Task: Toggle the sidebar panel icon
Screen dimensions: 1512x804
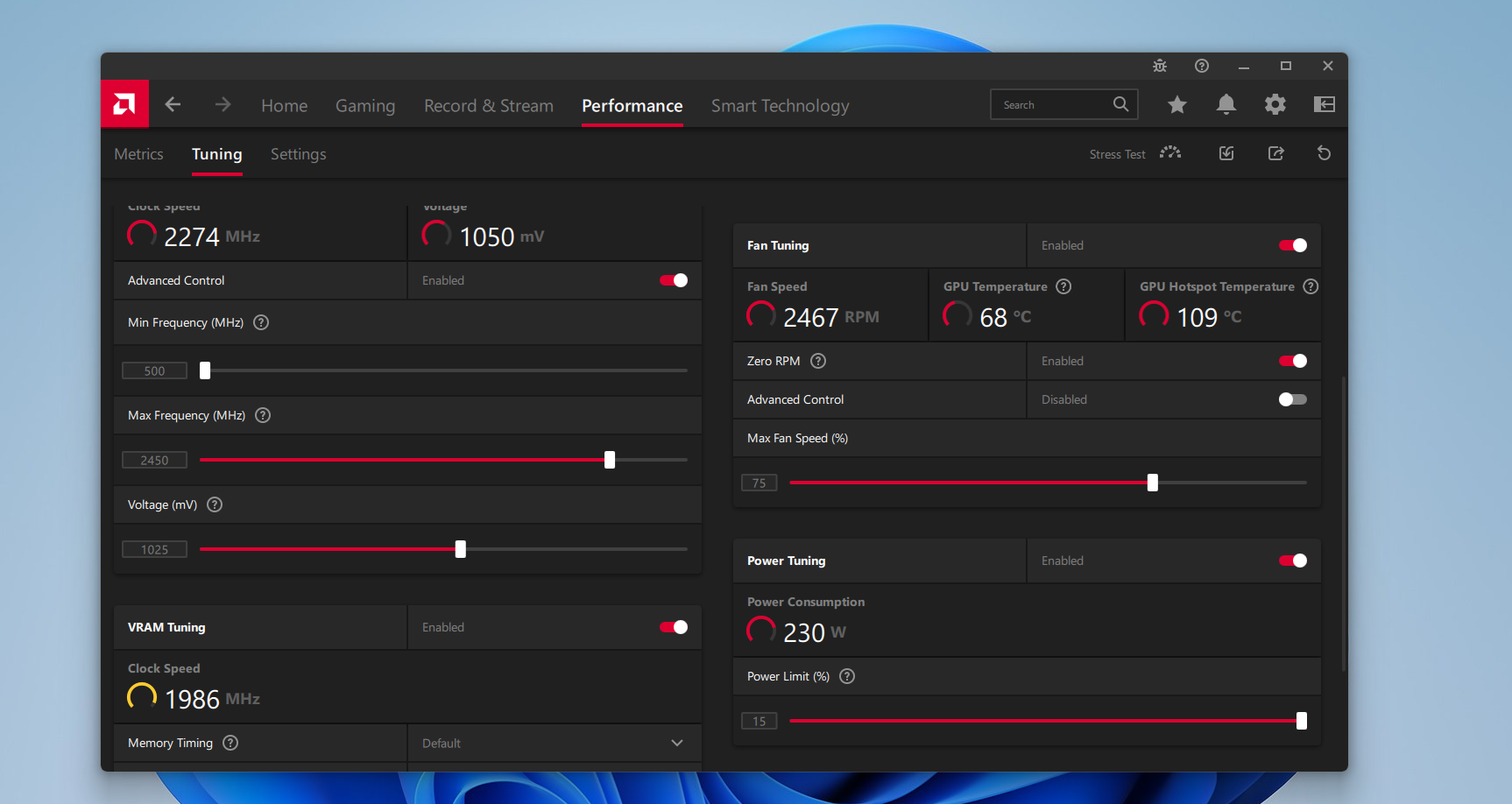Action: click(x=1325, y=105)
